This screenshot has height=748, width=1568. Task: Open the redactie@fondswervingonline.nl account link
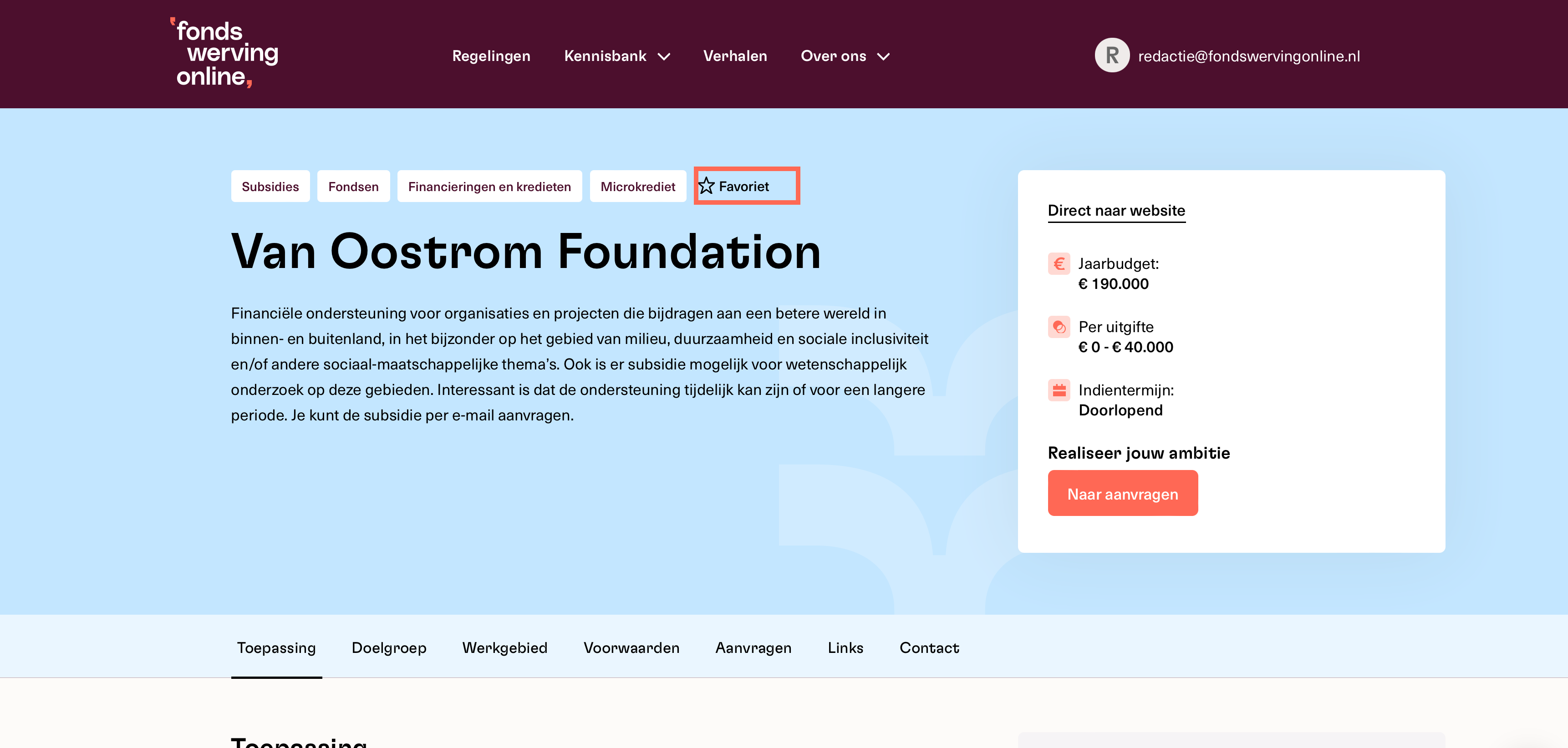click(x=1248, y=56)
